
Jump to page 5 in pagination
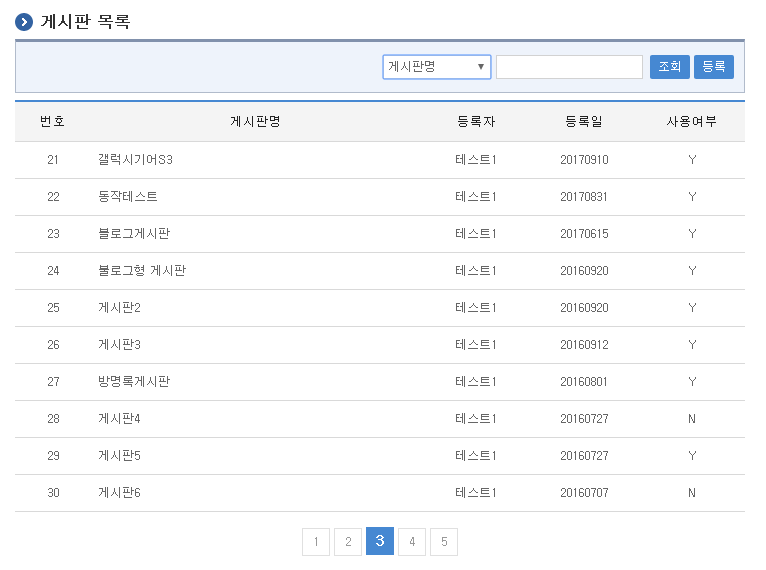click(444, 542)
